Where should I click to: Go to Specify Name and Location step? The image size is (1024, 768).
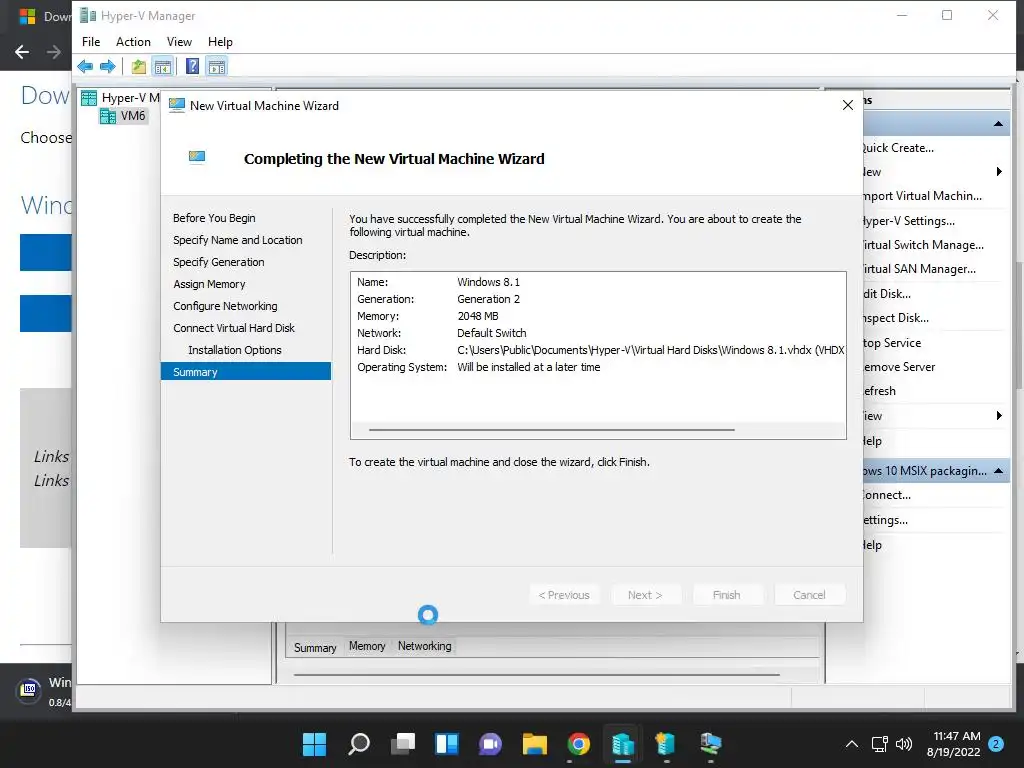[238, 240]
